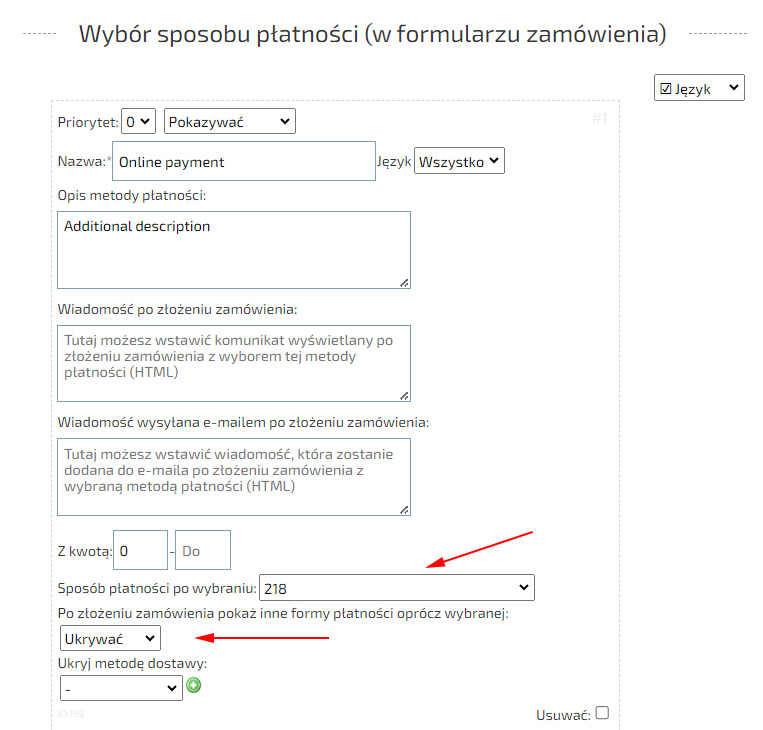This screenshot has height=730, width=763.
Task: Expand the Ukrywać dropdown
Action: pyautogui.click(x=109, y=637)
